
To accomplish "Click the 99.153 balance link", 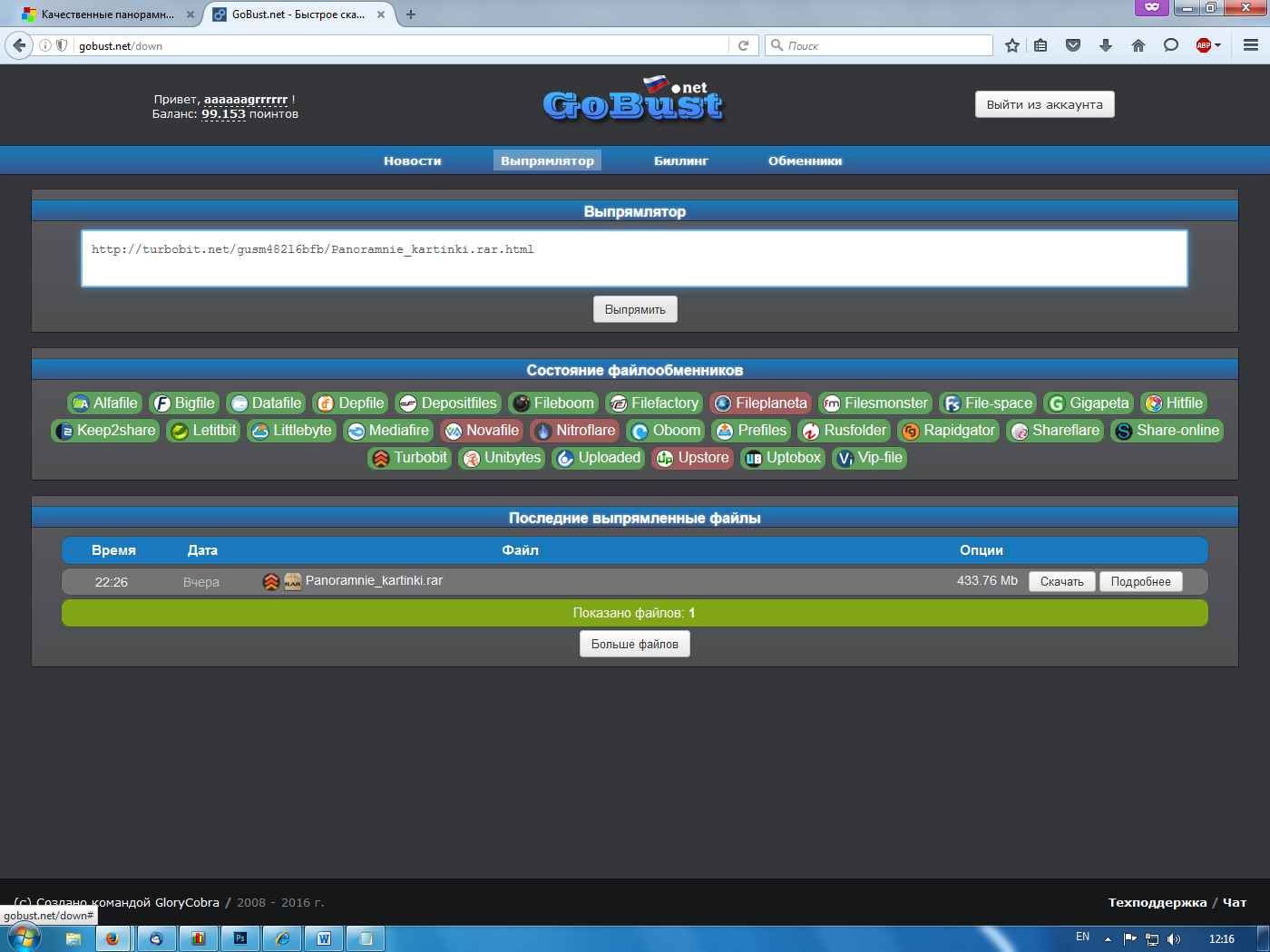I will (223, 114).
